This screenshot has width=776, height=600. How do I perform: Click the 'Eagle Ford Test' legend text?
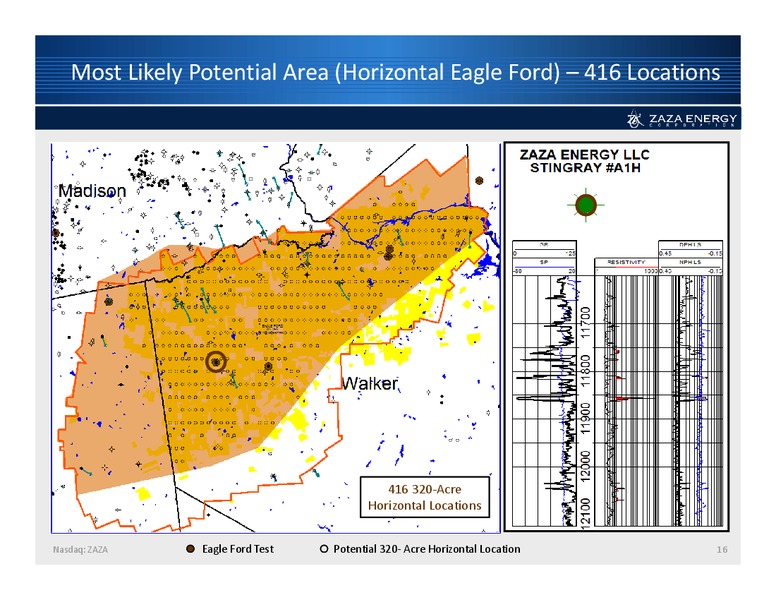pyautogui.click(x=238, y=549)
